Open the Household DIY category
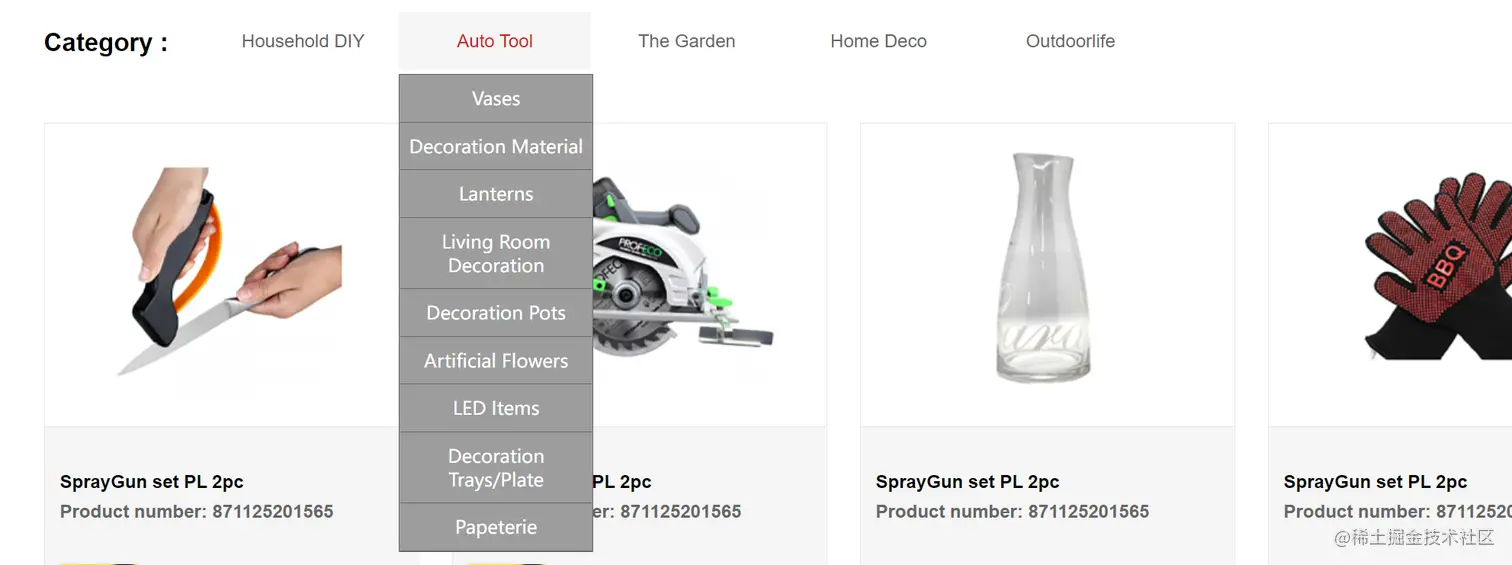Viewport: 1512px width, 565px height. pos(303,41)
